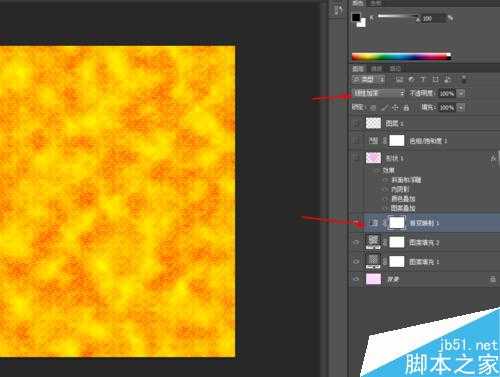
Task: Click the pattern fill 1 mask thumbnail
Action: [397, 261]
